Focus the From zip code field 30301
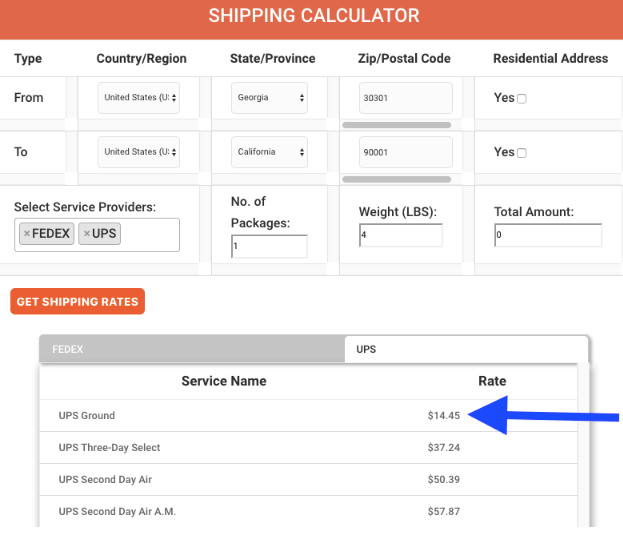 pos(406,98)
